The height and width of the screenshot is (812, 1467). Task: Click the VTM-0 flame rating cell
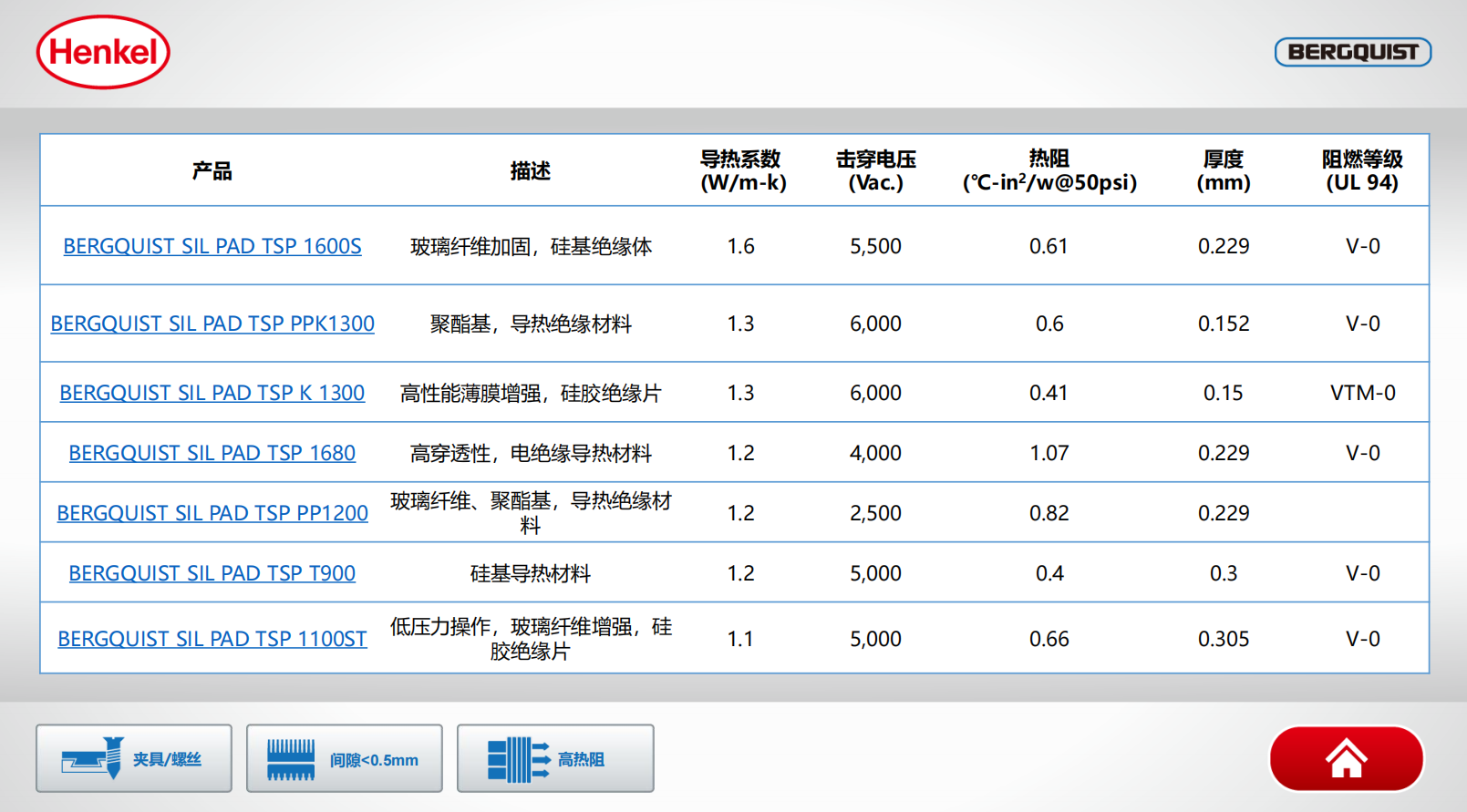pos(1362,393)
